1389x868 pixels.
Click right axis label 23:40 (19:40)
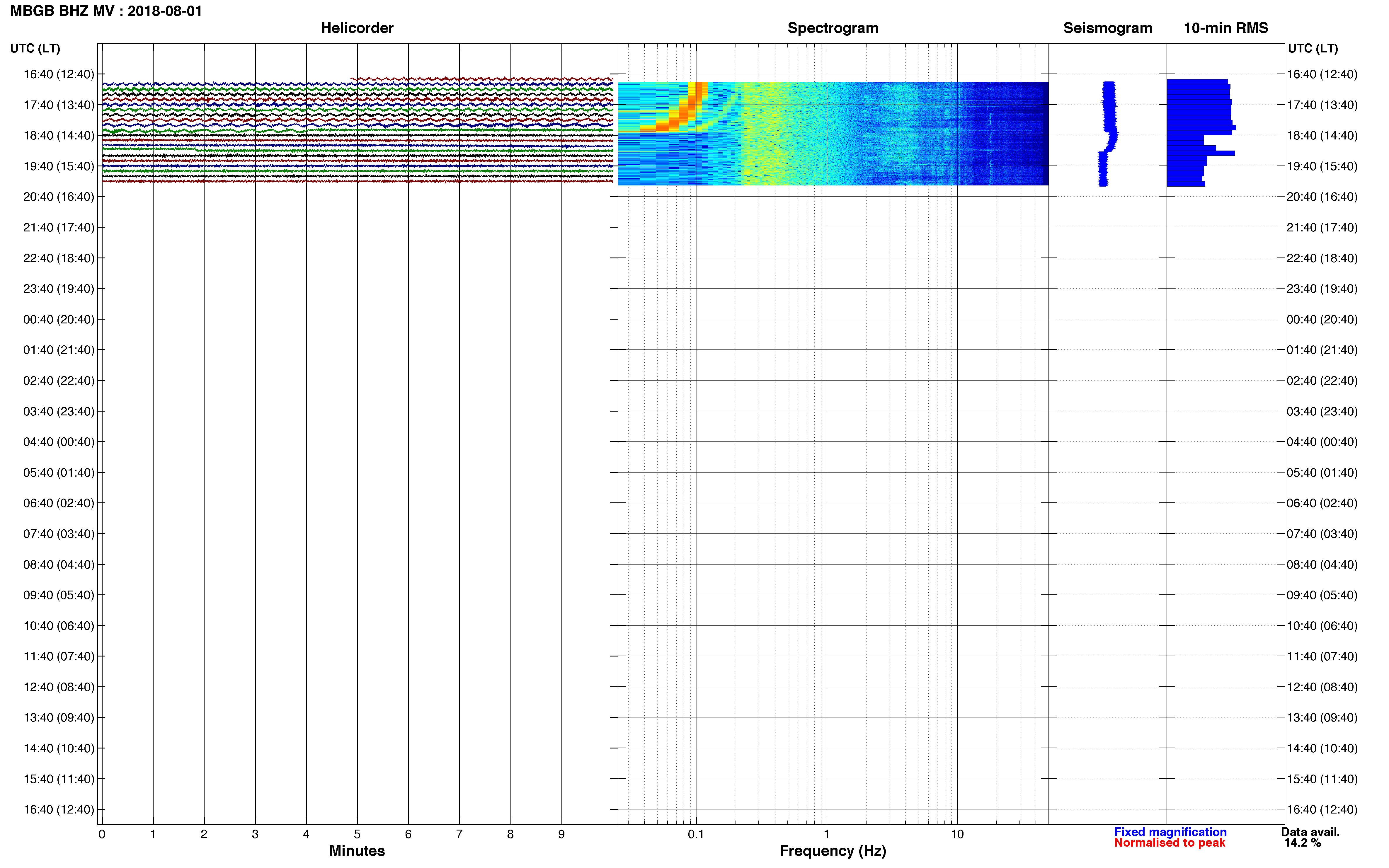tap(1322, 289)
